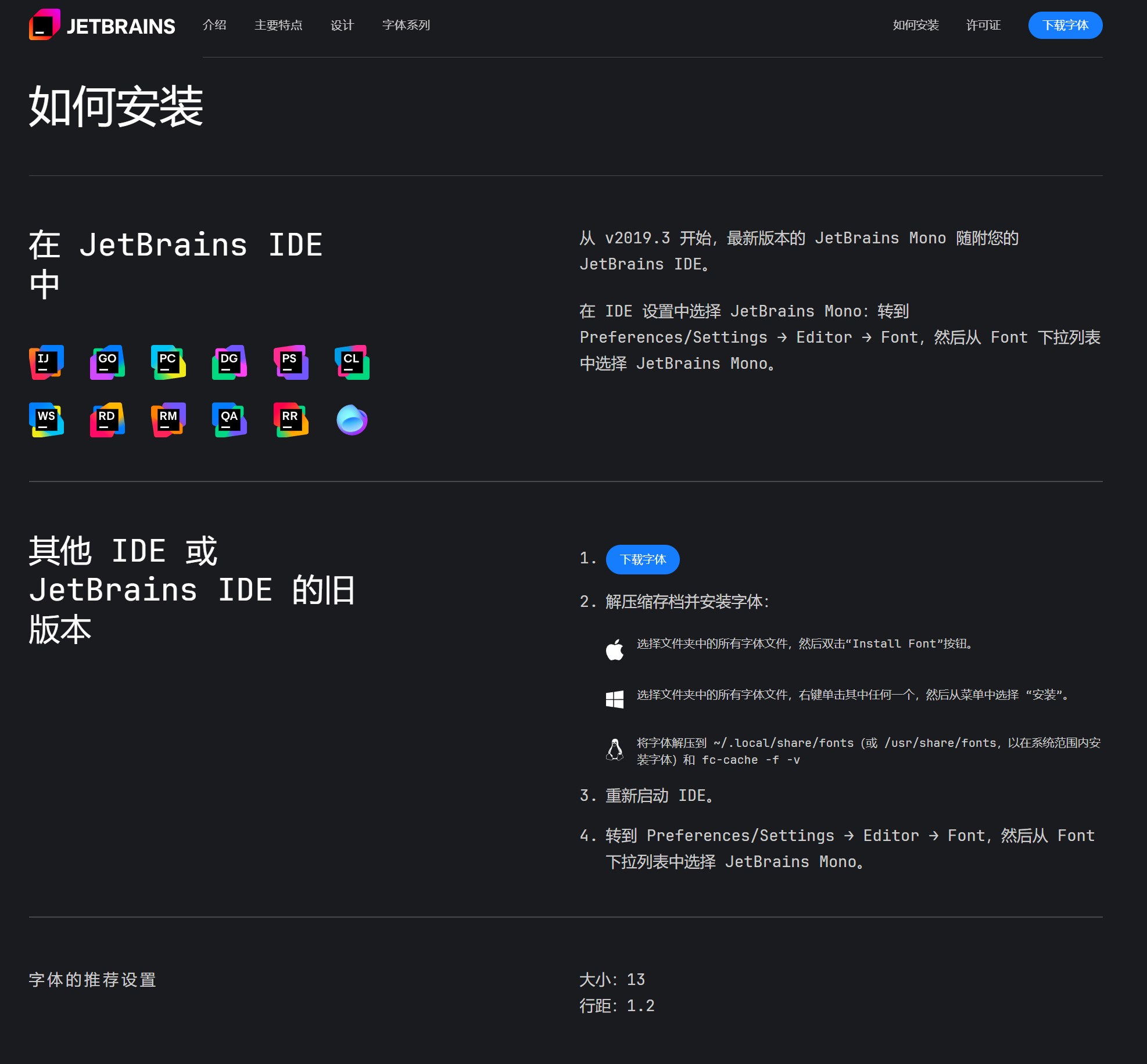Open the IntelliJ IDEA (IJ) icon
The image size is (1147, 1064).
(x=46, y=362)
